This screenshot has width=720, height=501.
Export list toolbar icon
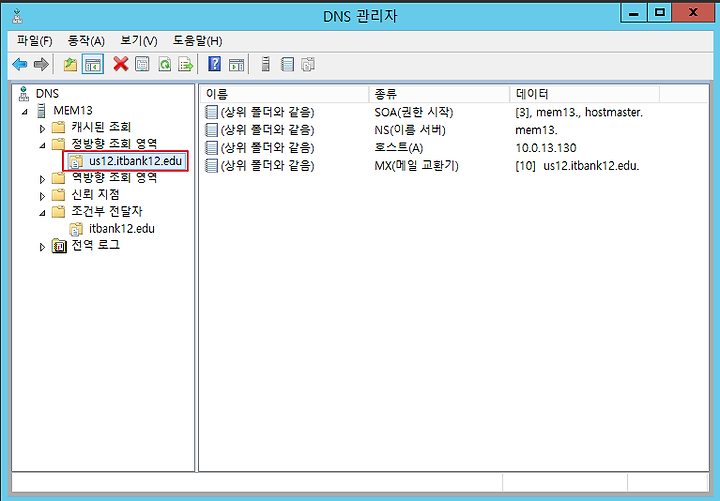[x=186, y=64]
